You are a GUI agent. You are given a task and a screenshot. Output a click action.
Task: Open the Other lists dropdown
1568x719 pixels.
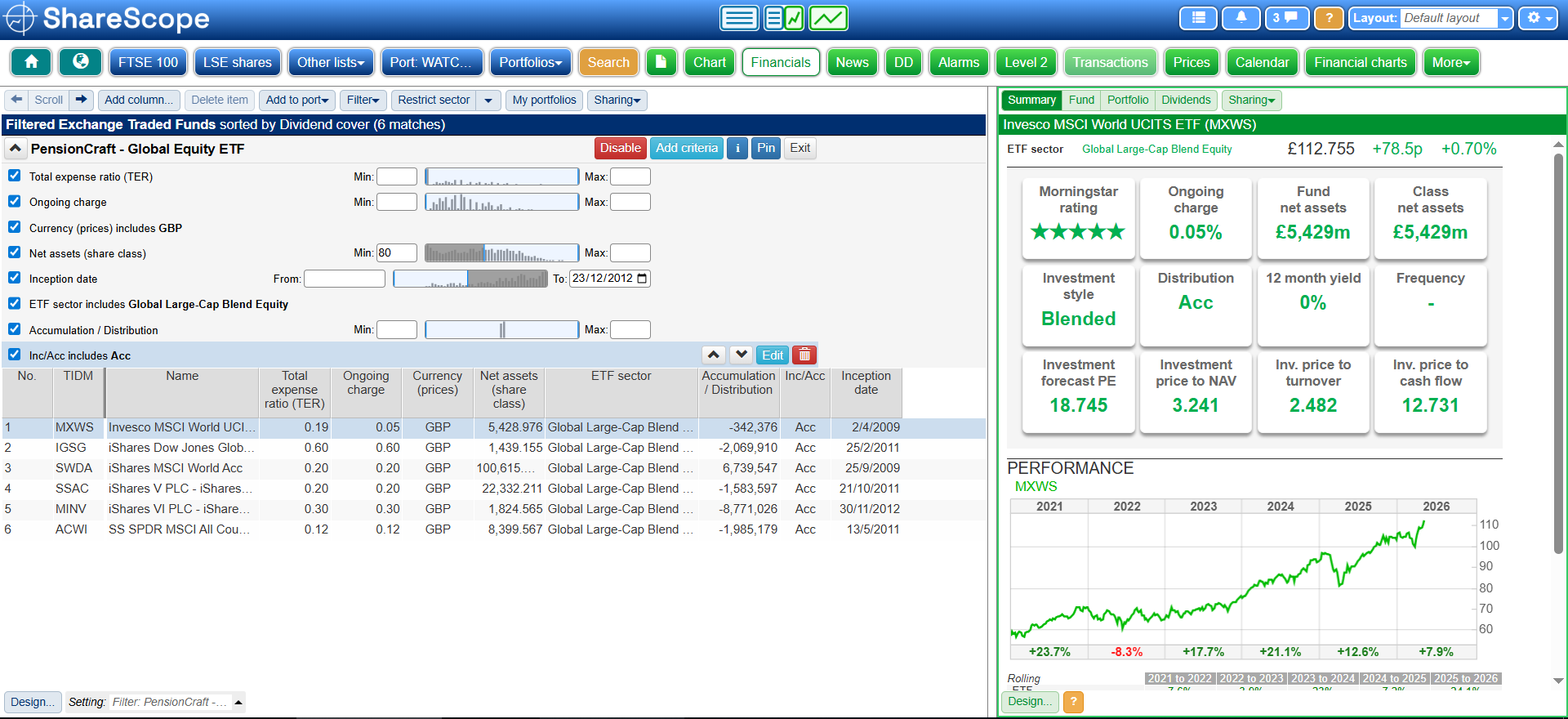click(x=331, y=62)
